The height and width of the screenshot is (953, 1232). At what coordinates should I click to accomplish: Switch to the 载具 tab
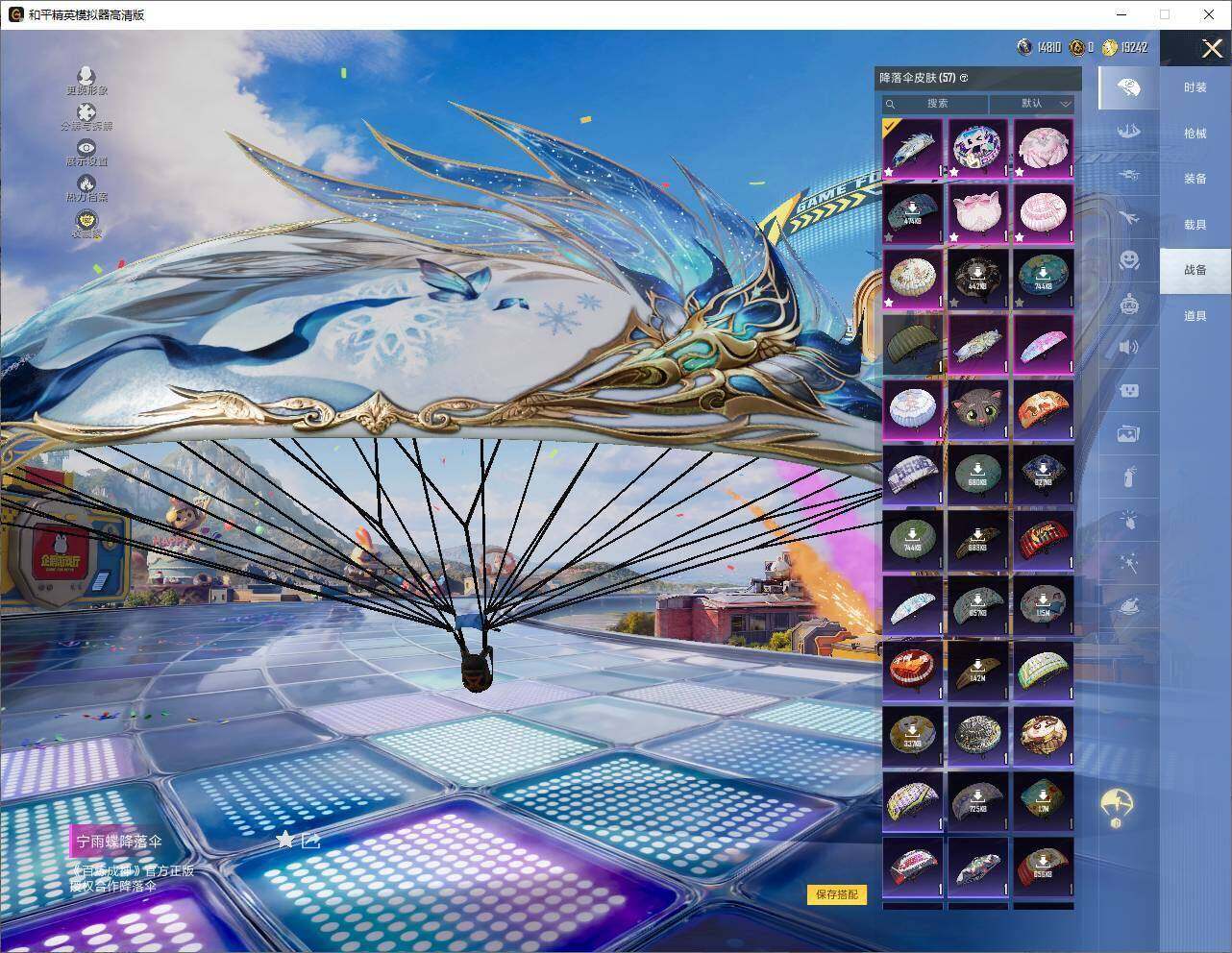pyautogui.click(x=1195, y=225)
